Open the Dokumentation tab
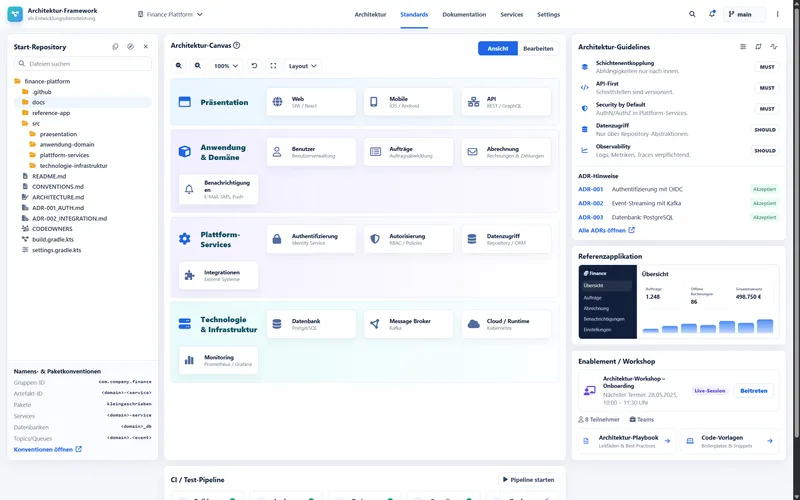Screen dimensions: 800x500 click(464, 14)
